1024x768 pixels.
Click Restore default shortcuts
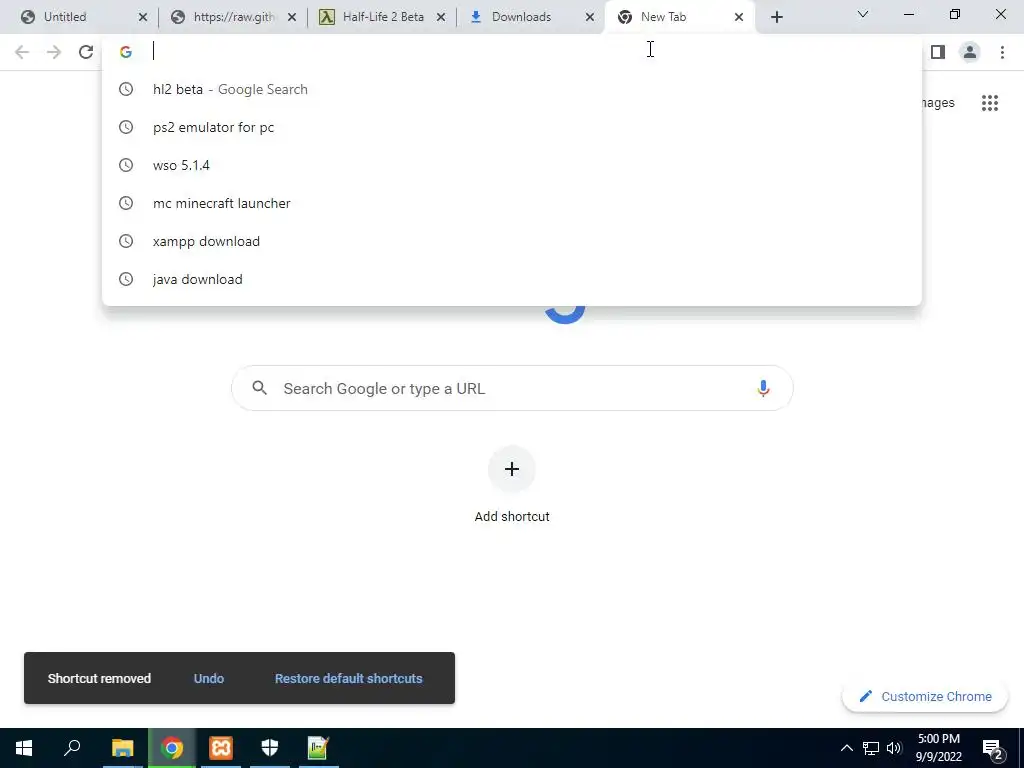click(348, 678)
